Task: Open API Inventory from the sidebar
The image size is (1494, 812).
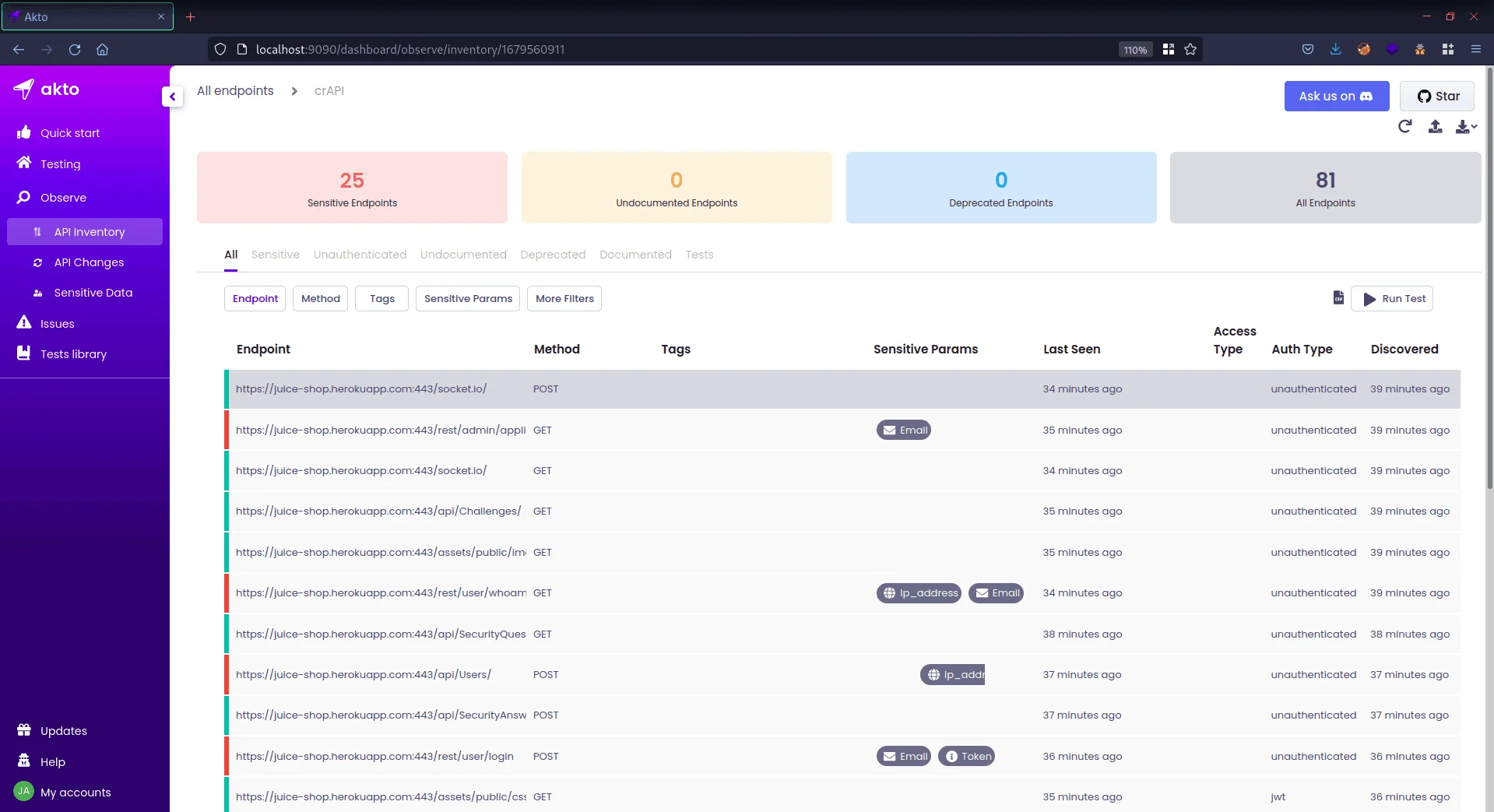Action: (88, 231)
